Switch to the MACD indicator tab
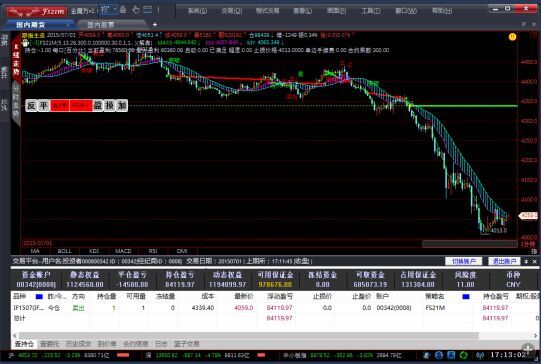 pos(123,251)
